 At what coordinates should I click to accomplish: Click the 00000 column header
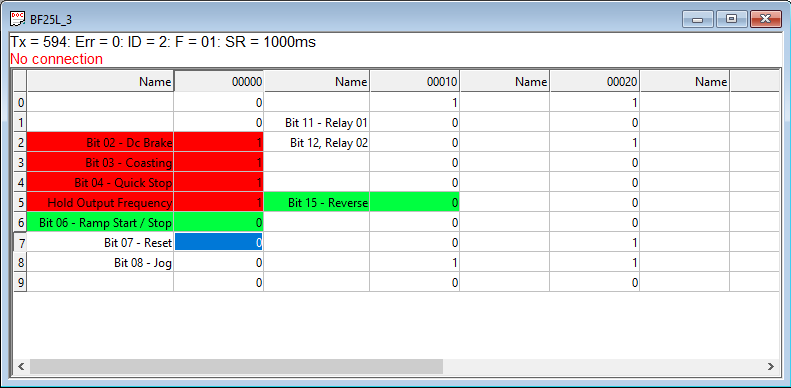tap(218, 82)
